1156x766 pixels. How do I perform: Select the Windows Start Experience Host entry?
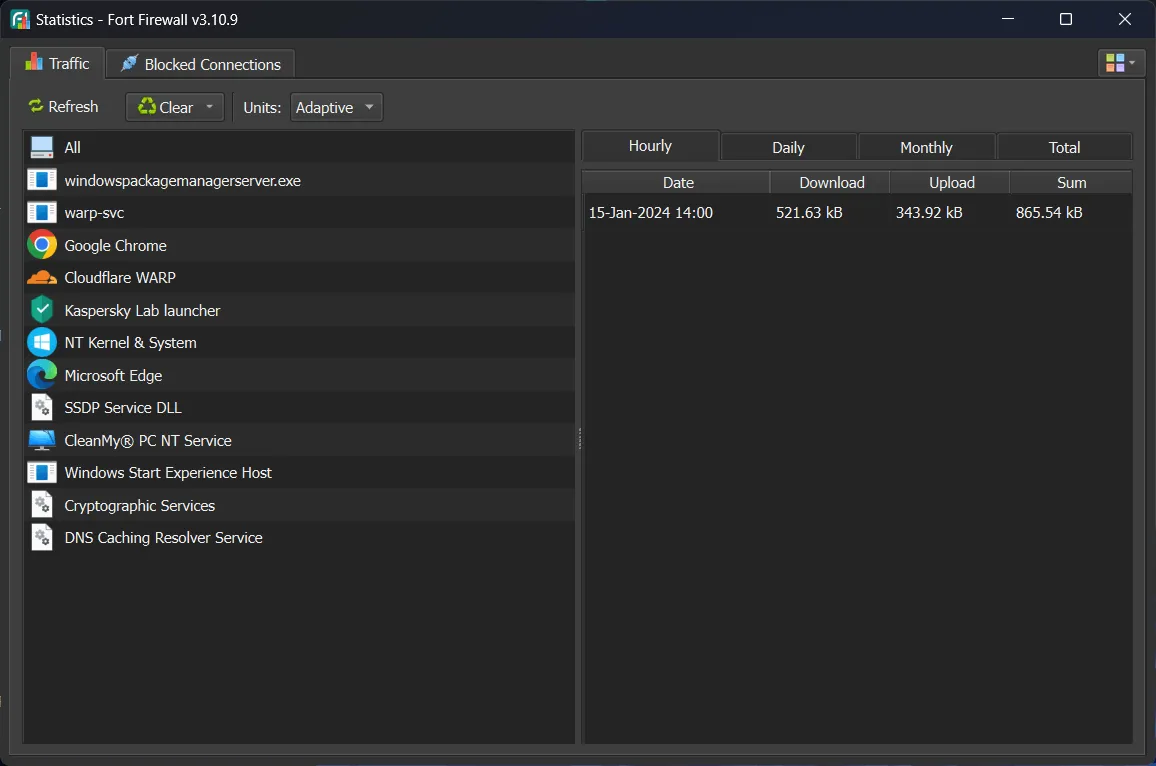click(299, 473)
